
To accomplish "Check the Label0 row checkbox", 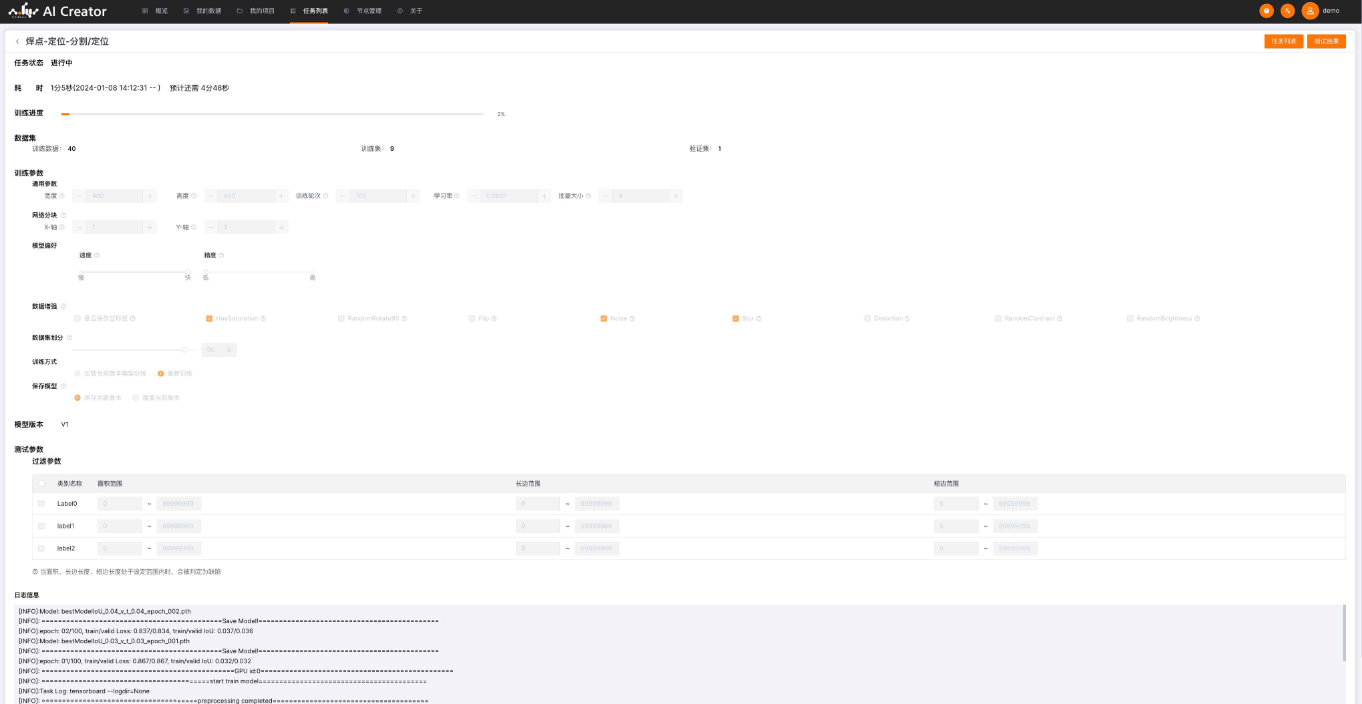I will click(x=41, y=503).
